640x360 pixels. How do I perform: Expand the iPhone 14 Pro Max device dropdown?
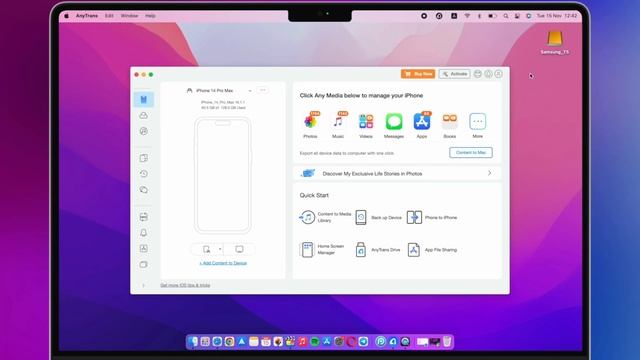pyautogui.click(x=250, y=91)
